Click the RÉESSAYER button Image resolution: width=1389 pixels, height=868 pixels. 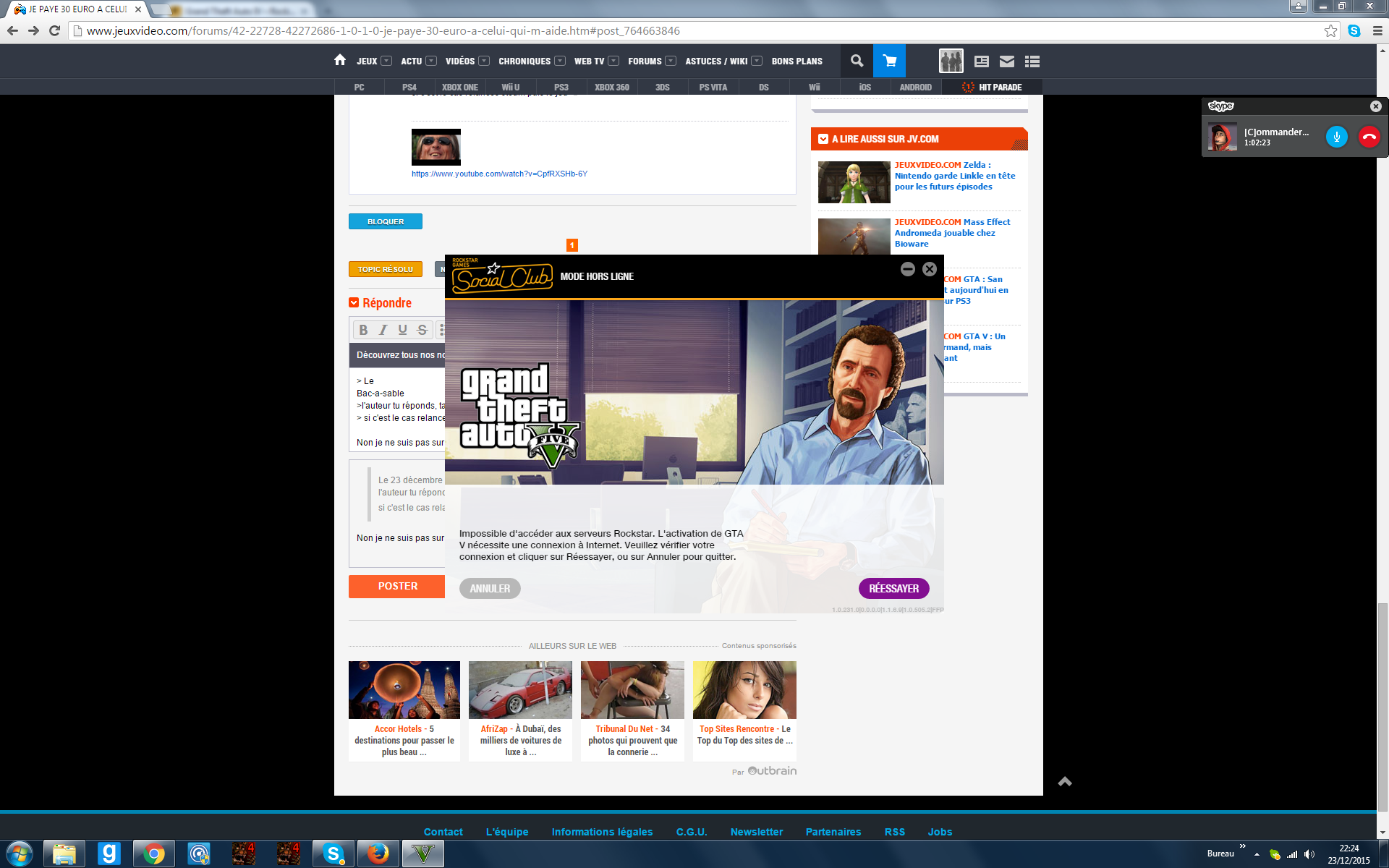[x=893, y=588]
